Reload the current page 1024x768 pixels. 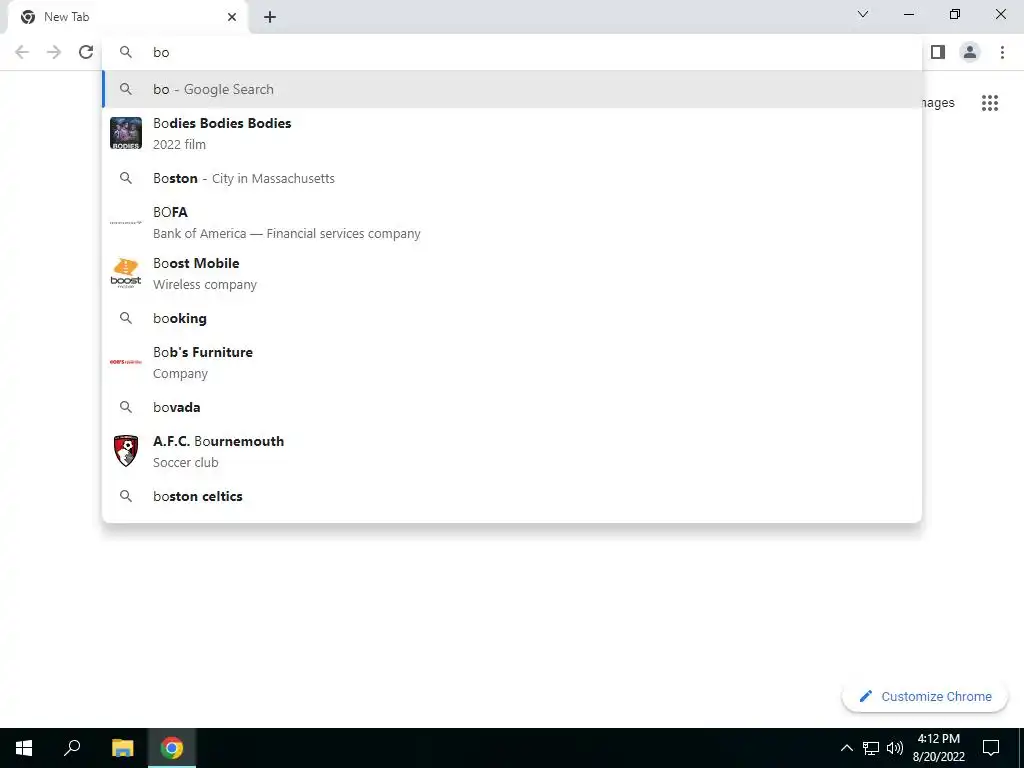86,52
